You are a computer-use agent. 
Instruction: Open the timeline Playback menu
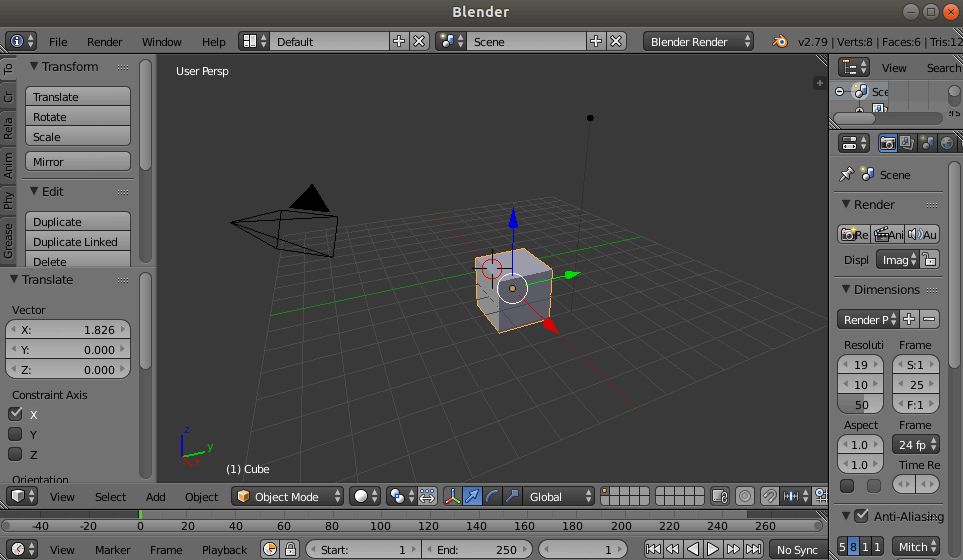click(x=224, y=550)
